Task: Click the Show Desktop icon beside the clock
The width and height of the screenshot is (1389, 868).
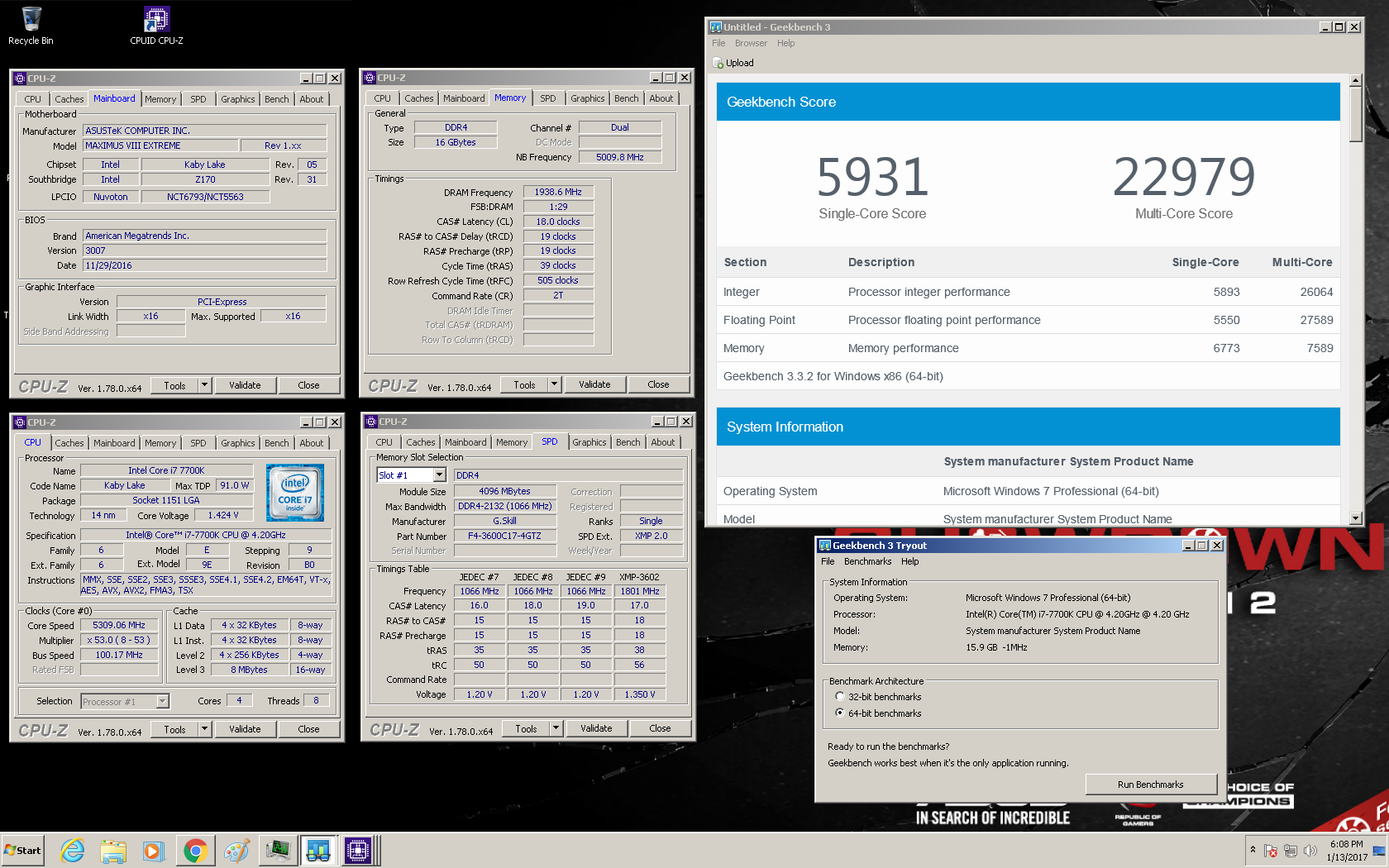Action: (1379, 851)
